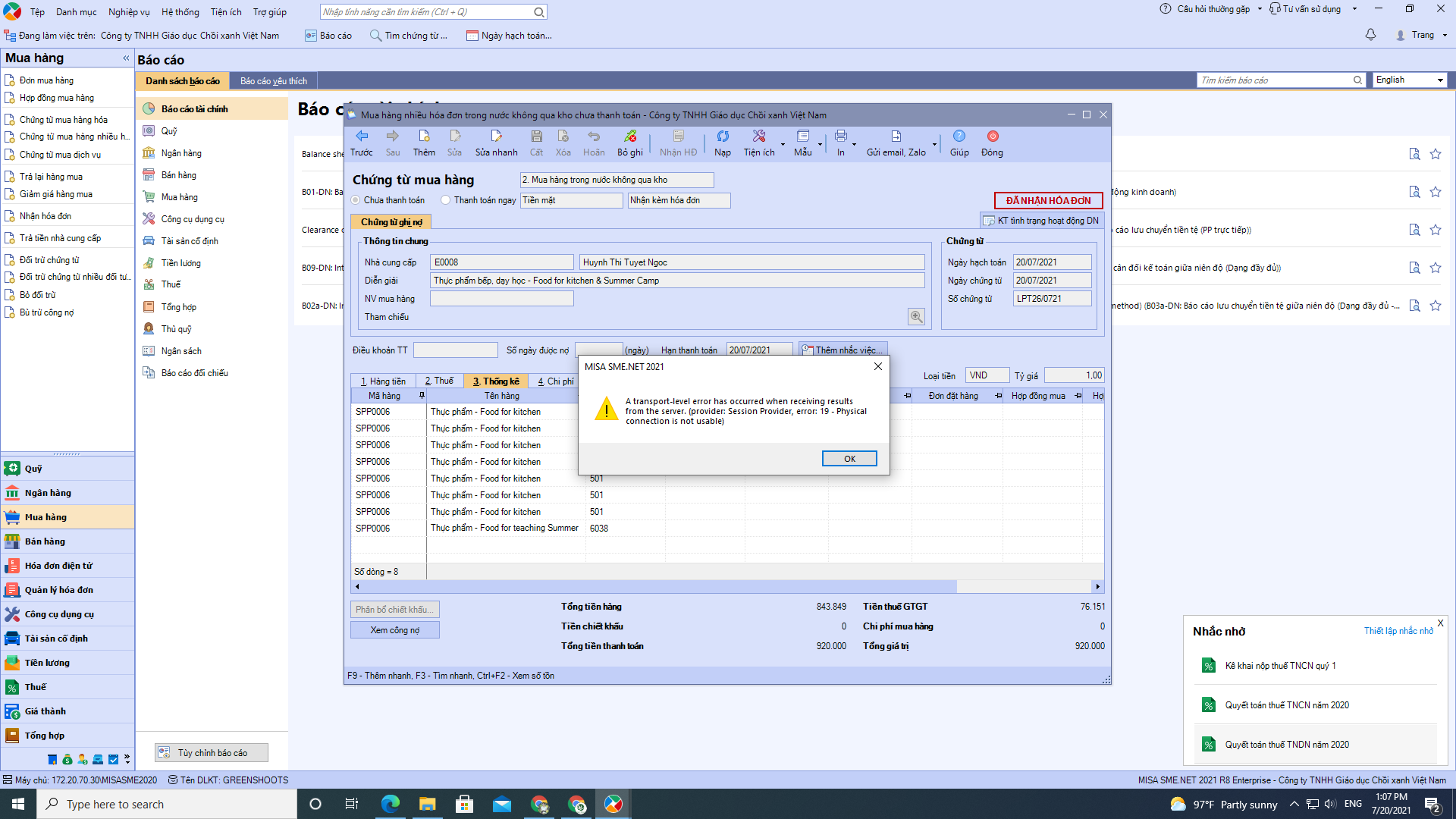This screenshot has height=819, width=1456.
Task: Click Tùy chỉnh báo cáo button
Action: pos(212,753)
